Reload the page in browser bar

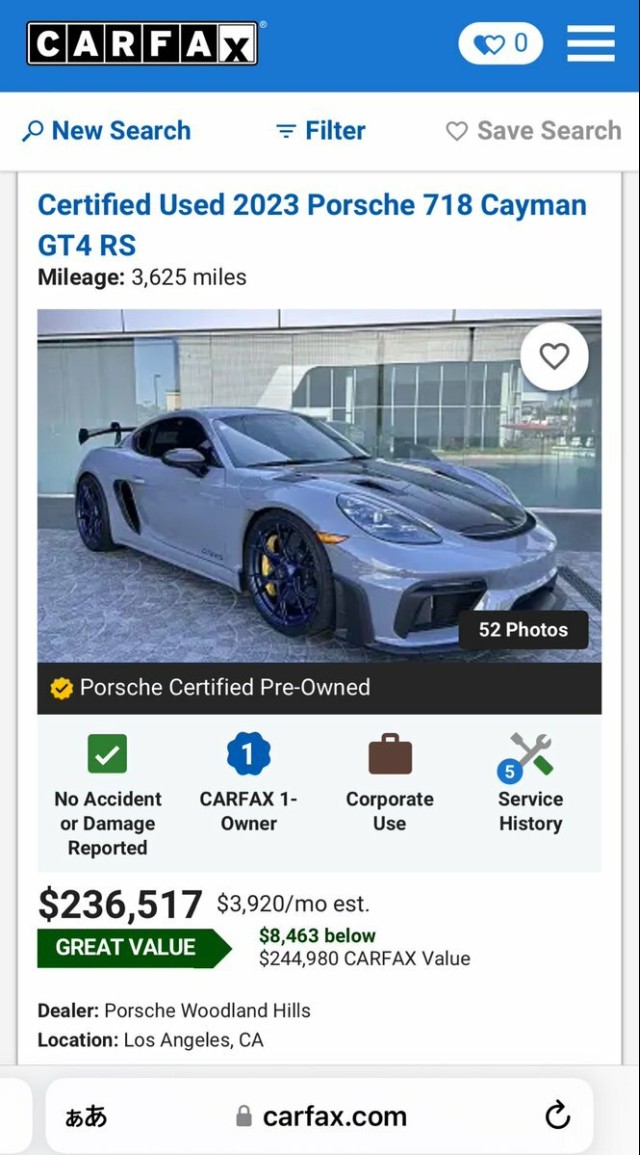pyautogui.click(x=558, y=1116)
